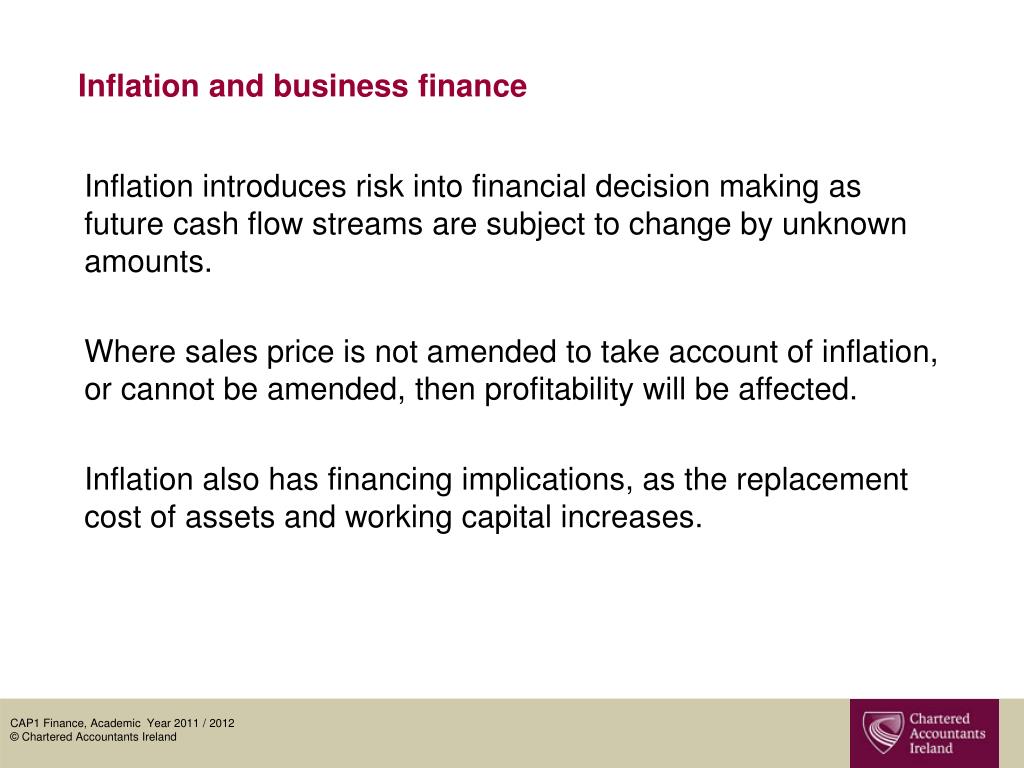Click the '© Chartered Accountants Ireland' footer line
The image size is (1024, 768).
tap(93, 737)
